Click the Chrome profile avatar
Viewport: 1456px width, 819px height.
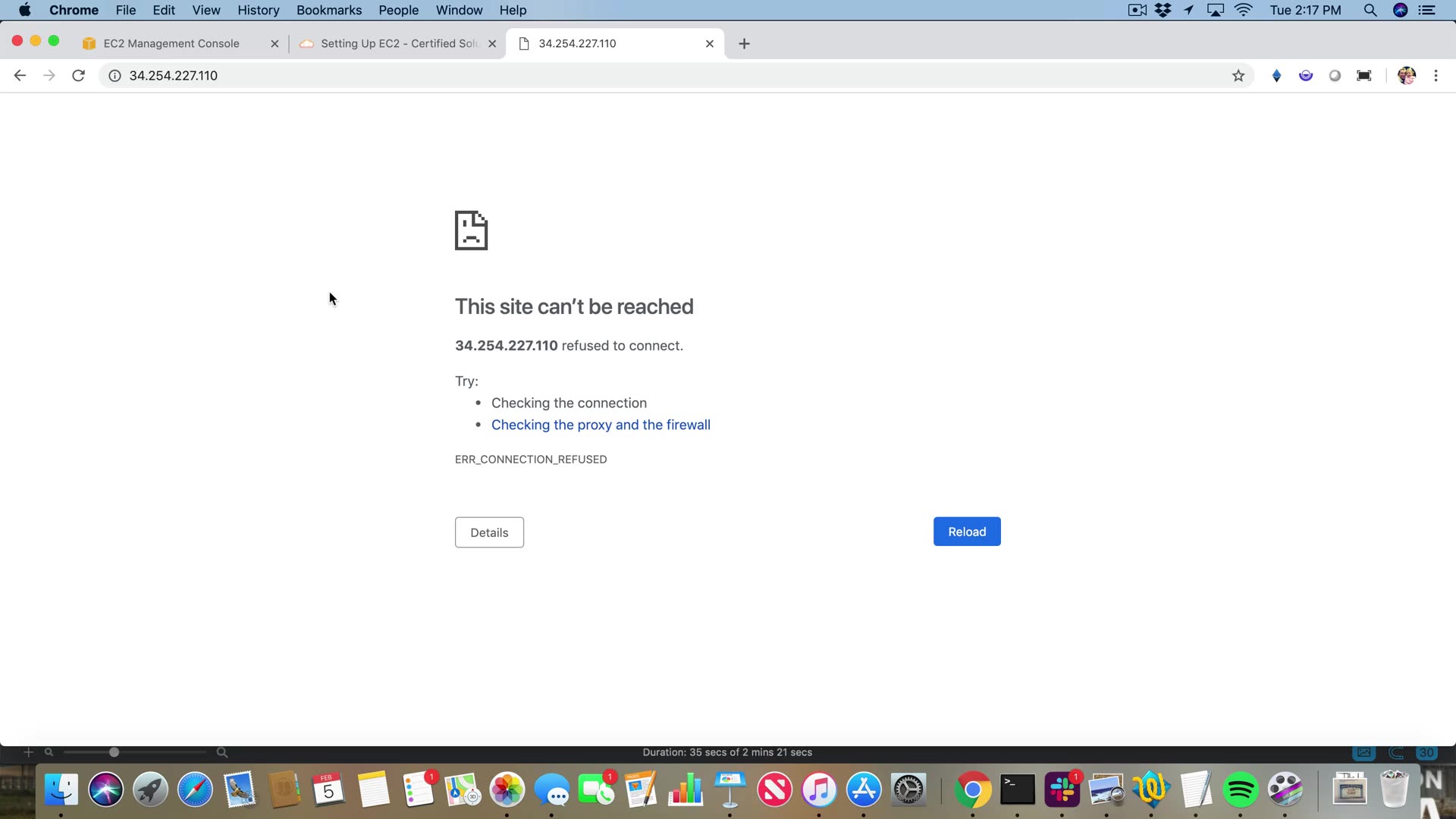coord(1406,75)
